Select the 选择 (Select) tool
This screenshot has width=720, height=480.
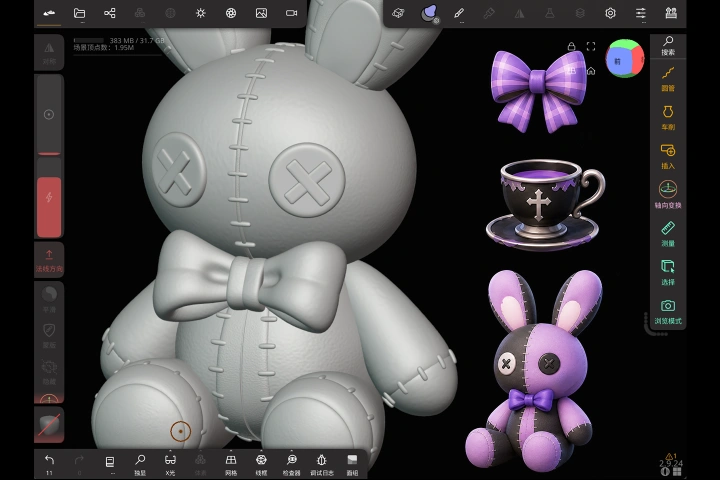coord(668,272)
